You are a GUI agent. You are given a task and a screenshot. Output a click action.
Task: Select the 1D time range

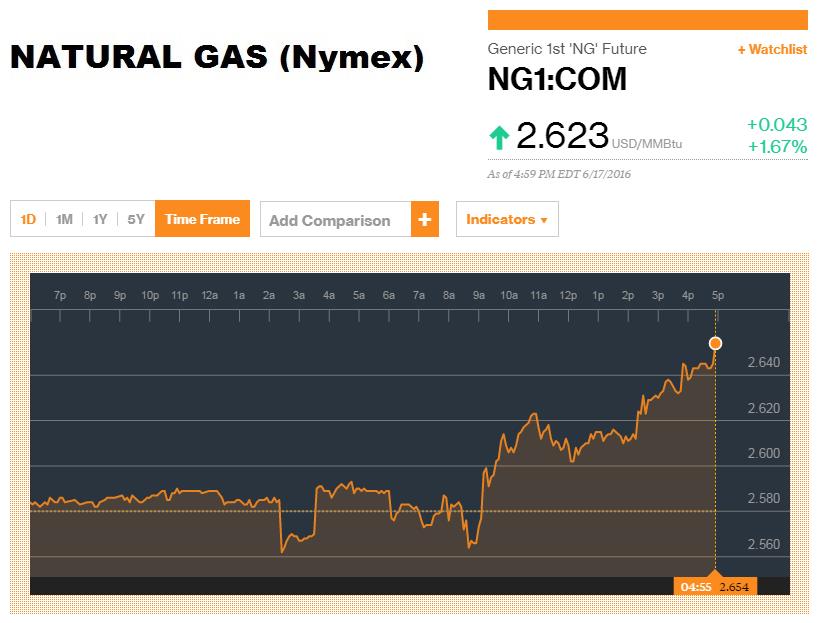click(28, 219)
